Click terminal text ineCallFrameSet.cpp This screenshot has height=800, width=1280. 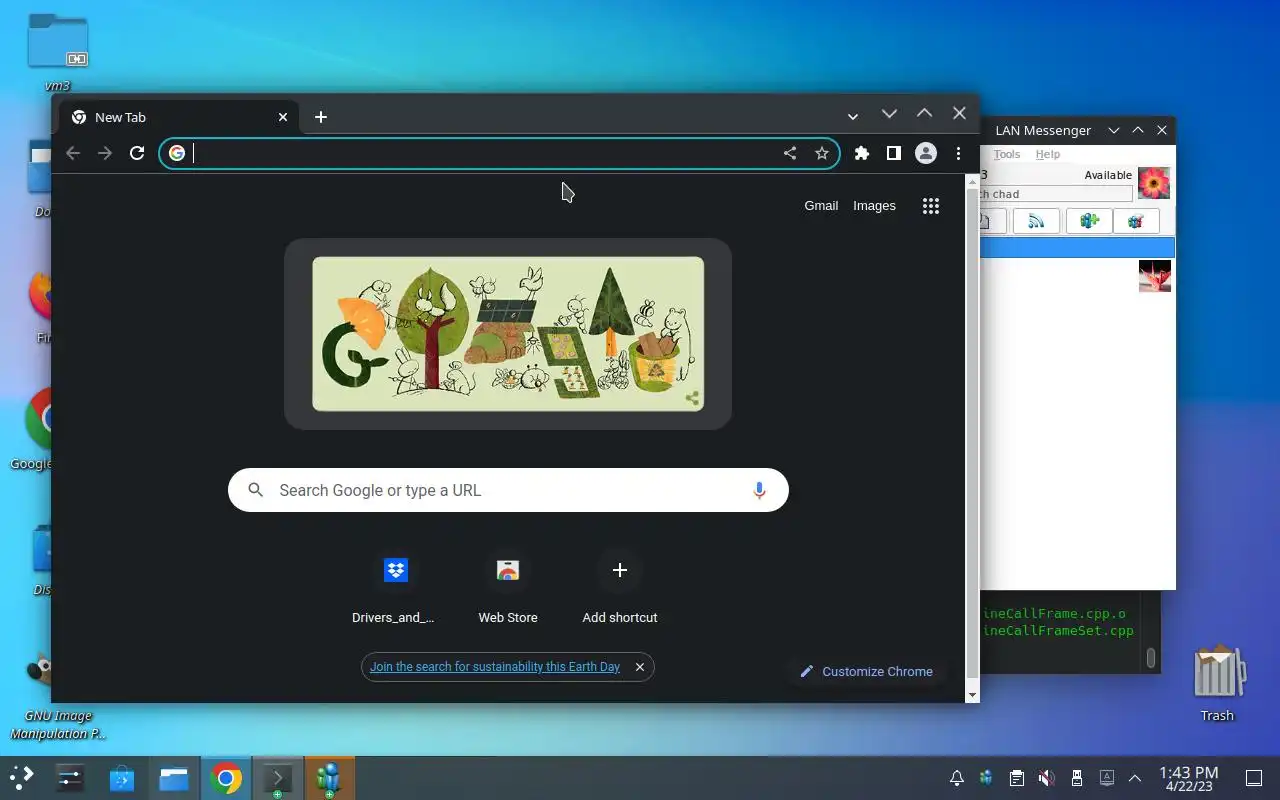tap(1058, 631)
